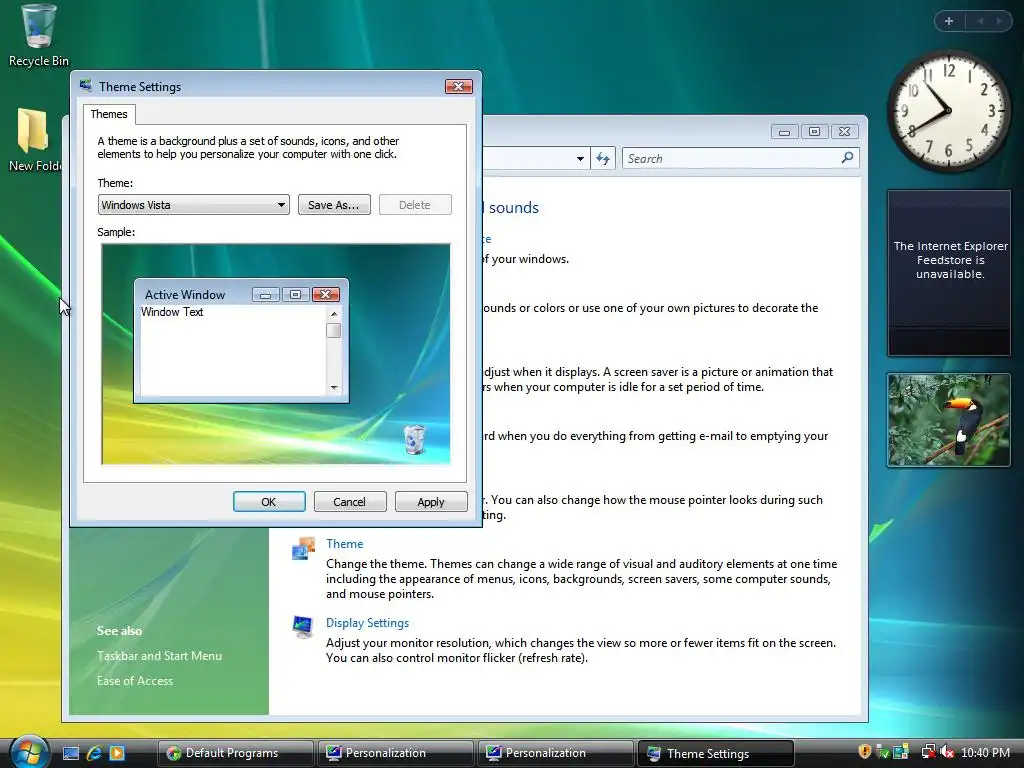Image resolution: width=1024 pixels, height=768 pixels.
Task: Click the toucan slideshow gadget picture
Action: pos(948,420)
